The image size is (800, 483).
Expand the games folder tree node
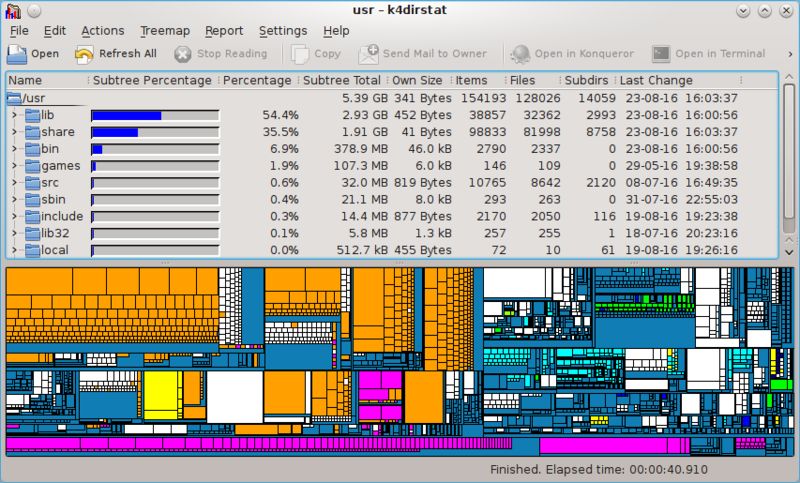click(14, 166)
